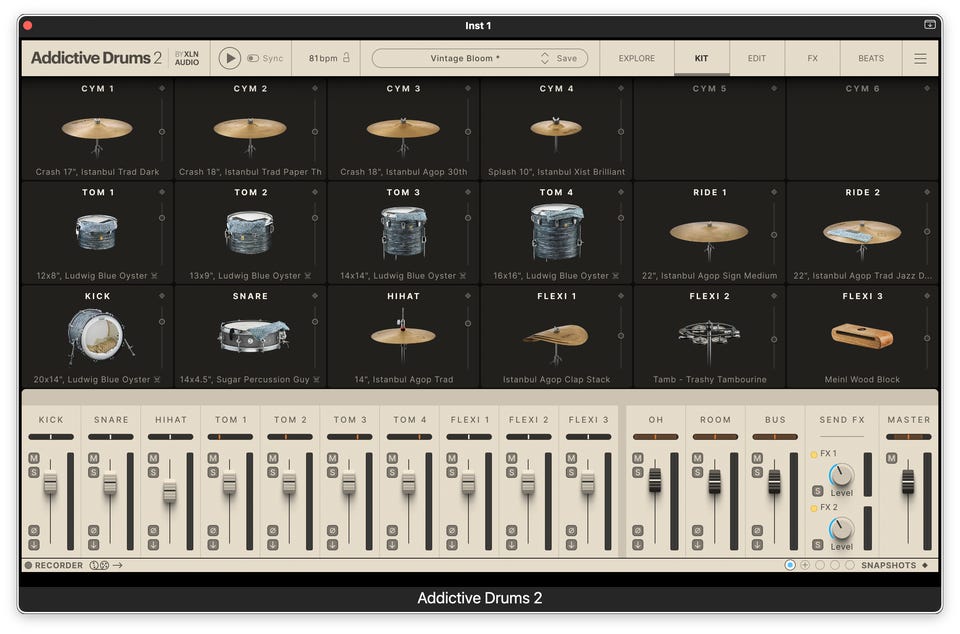Click the down arrow icon on TOM 2 channel
This screenshot has height=634, width=960.
(272, 544)
